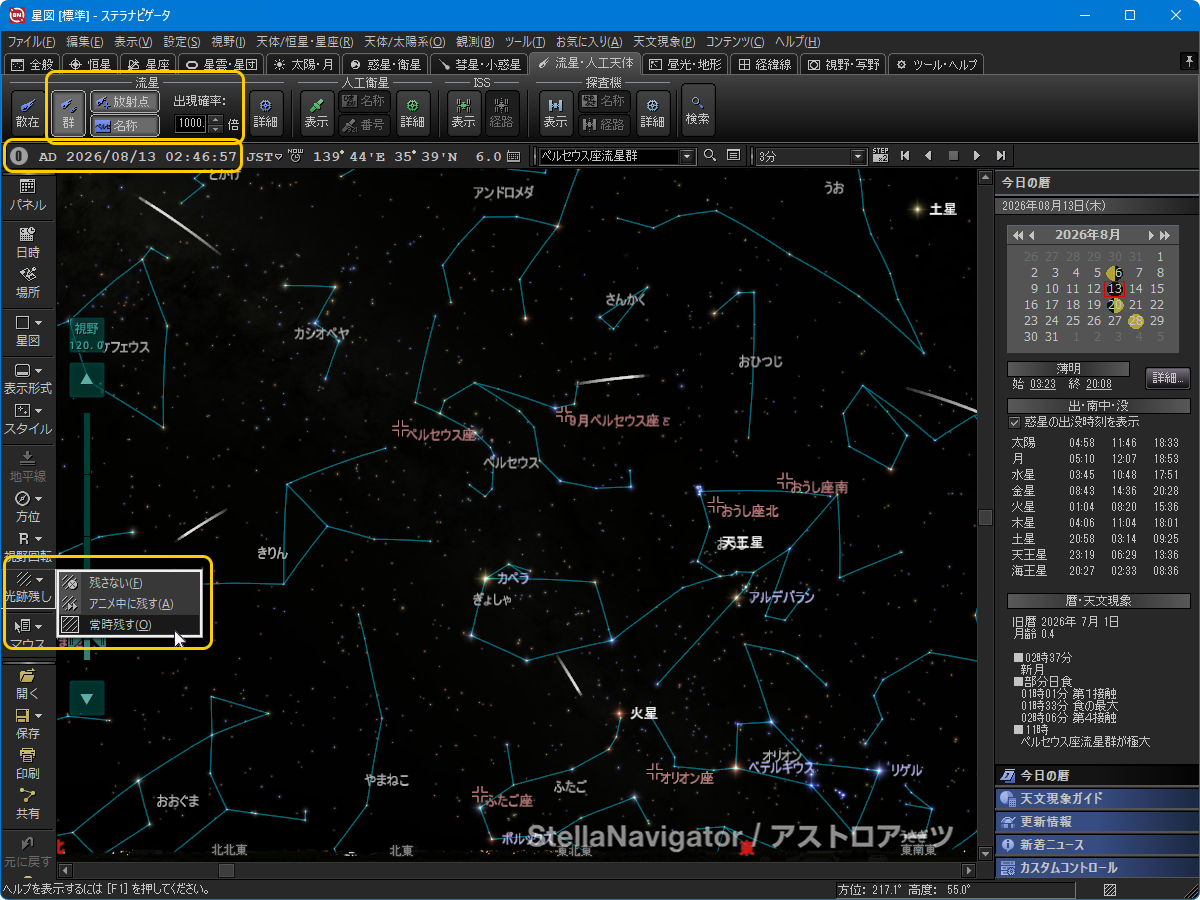Open space probe details (詳細)
1200x900 pixels.
point(652,113)
